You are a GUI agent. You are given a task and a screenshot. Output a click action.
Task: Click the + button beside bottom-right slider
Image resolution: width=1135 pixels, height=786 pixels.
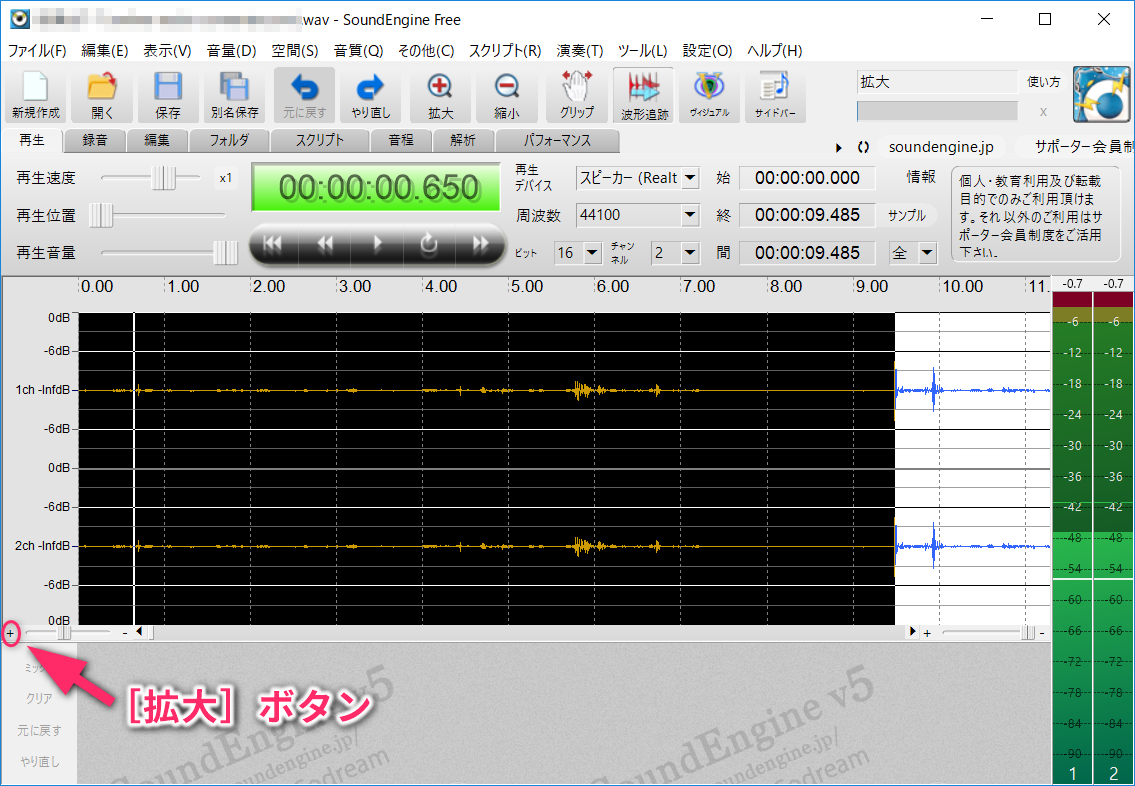[927, 633]
